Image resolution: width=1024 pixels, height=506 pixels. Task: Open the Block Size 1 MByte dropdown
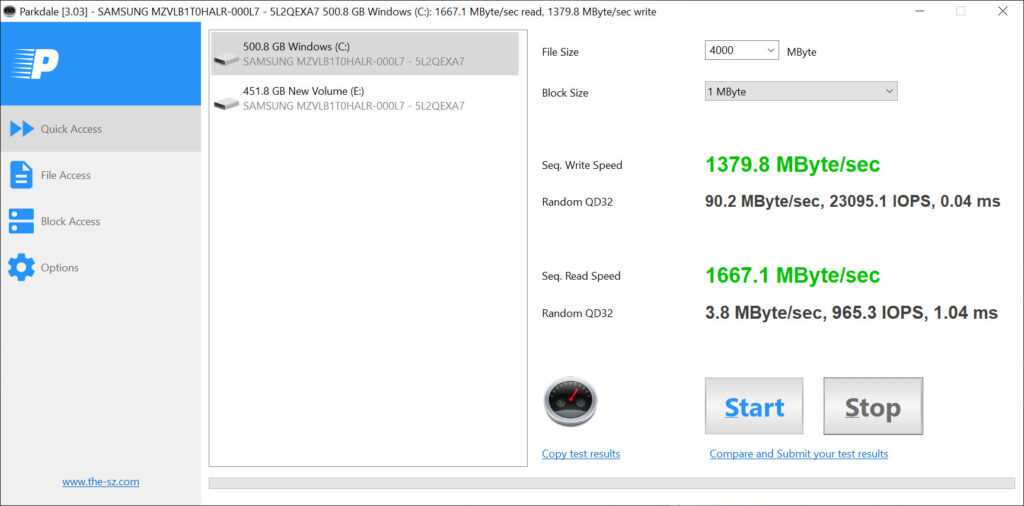click(x=801, y=91)
